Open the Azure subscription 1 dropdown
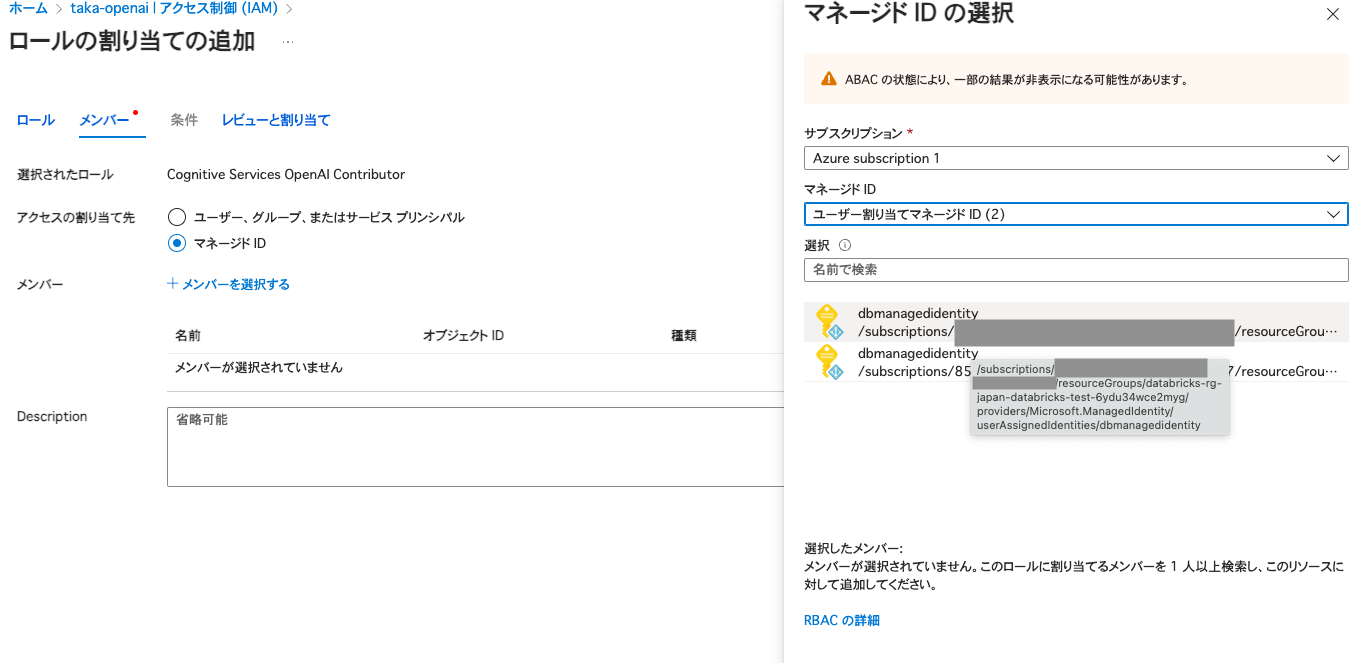 pyautogui.click(x=1076, y=157)
